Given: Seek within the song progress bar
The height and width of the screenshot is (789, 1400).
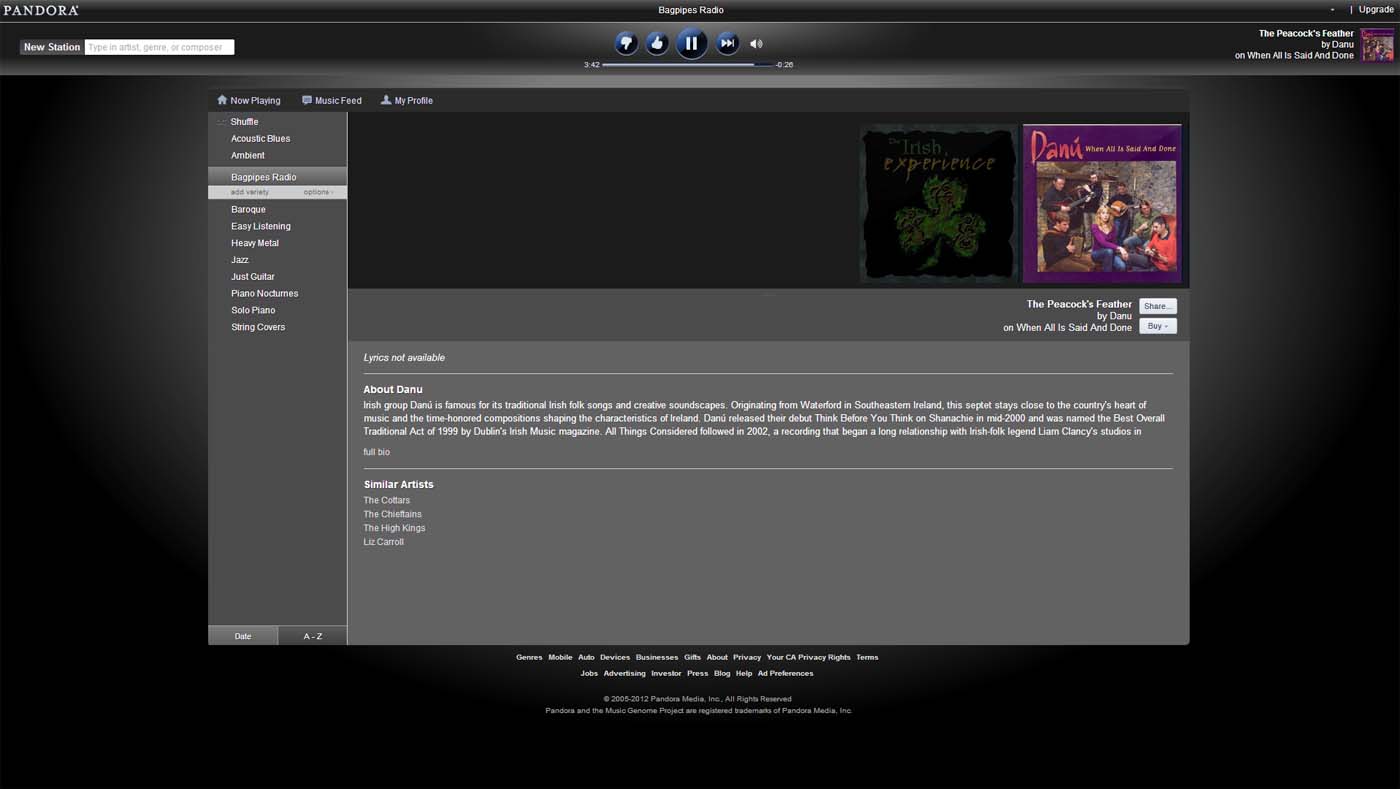Looking at the screenshot, I should click(687, 65).
